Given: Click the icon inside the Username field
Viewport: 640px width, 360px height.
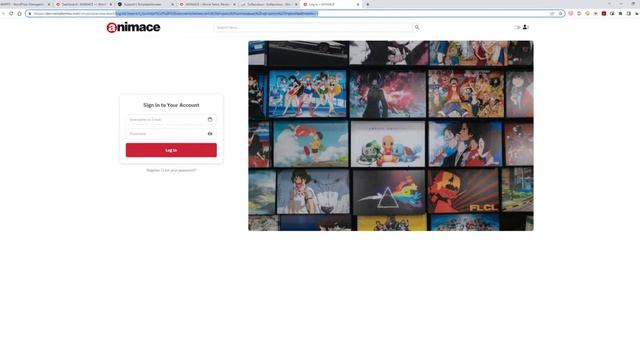Looking at the screenshot, I should tap(210, 120).
